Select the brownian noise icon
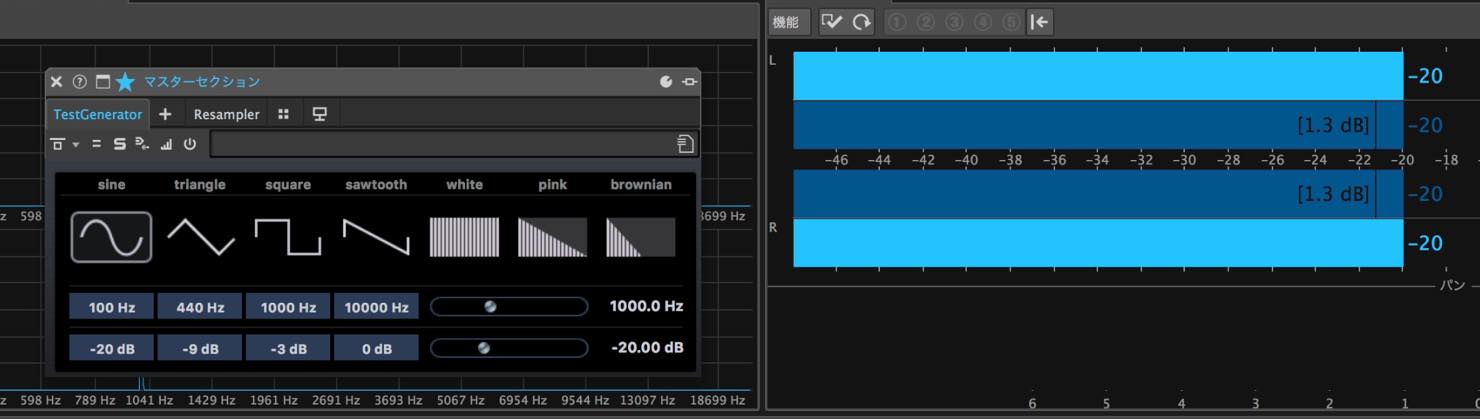Screen dimensions: 1480x419 pyautogui.click(x=640, y=237)
